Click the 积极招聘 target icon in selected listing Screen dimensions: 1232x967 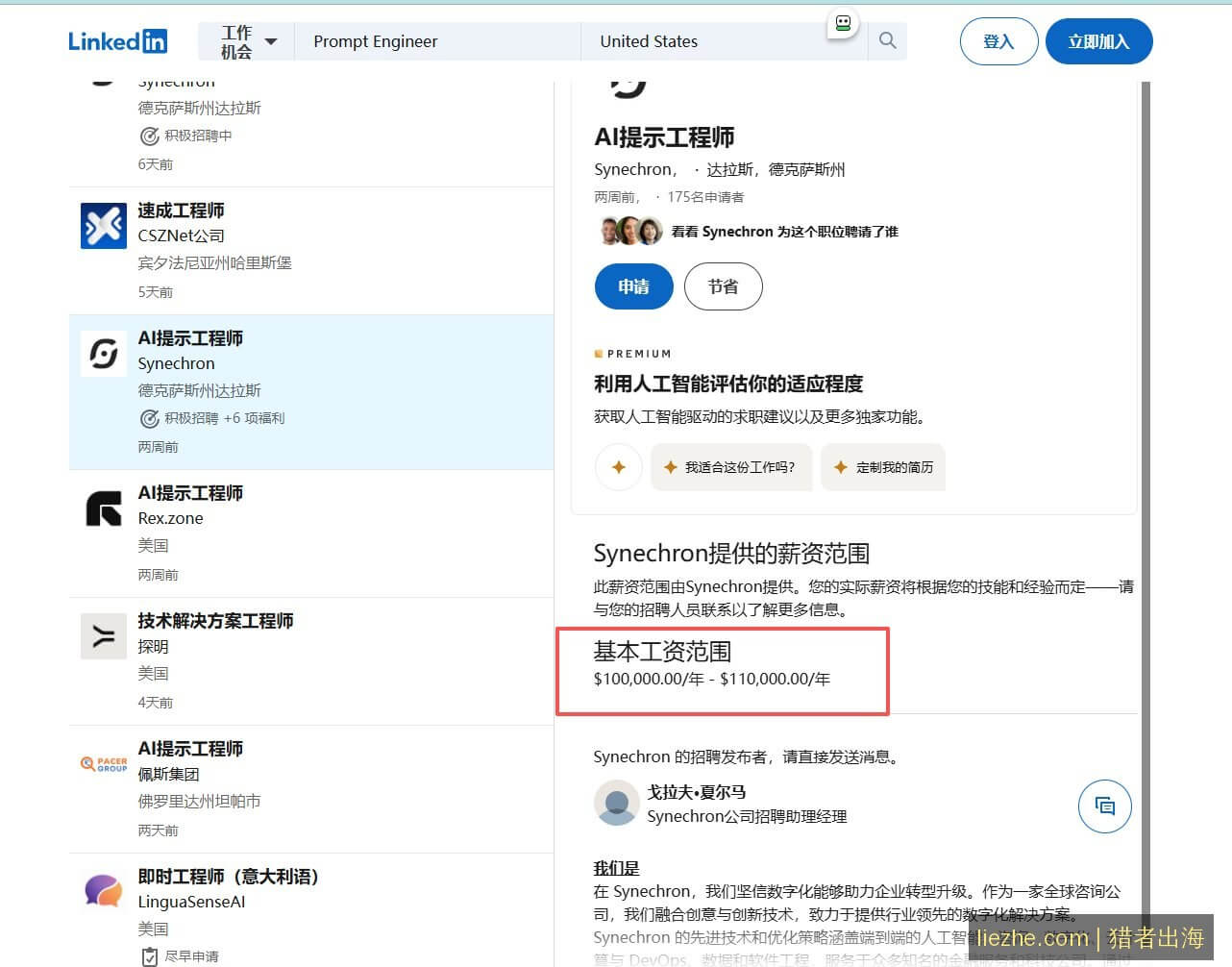click(149, 418)
